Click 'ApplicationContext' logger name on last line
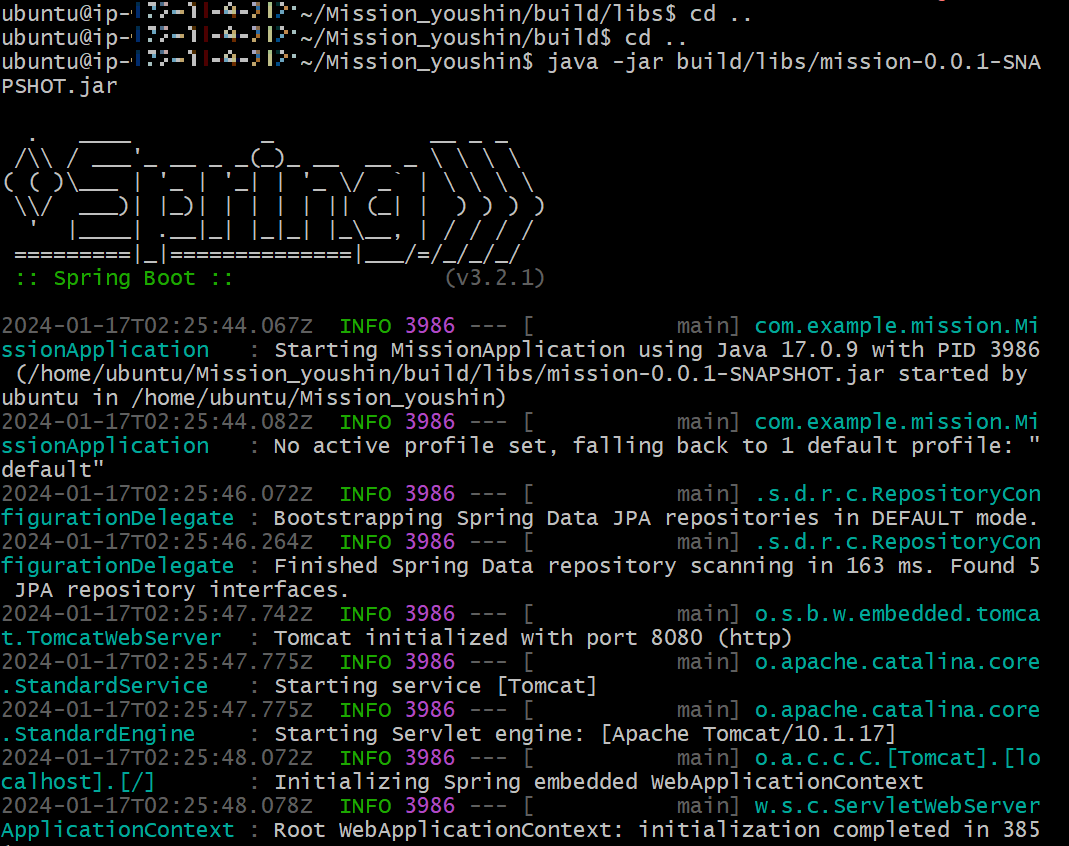This screenshot has width=1069, height=846. pyautogui.click(x=118, y=830)
